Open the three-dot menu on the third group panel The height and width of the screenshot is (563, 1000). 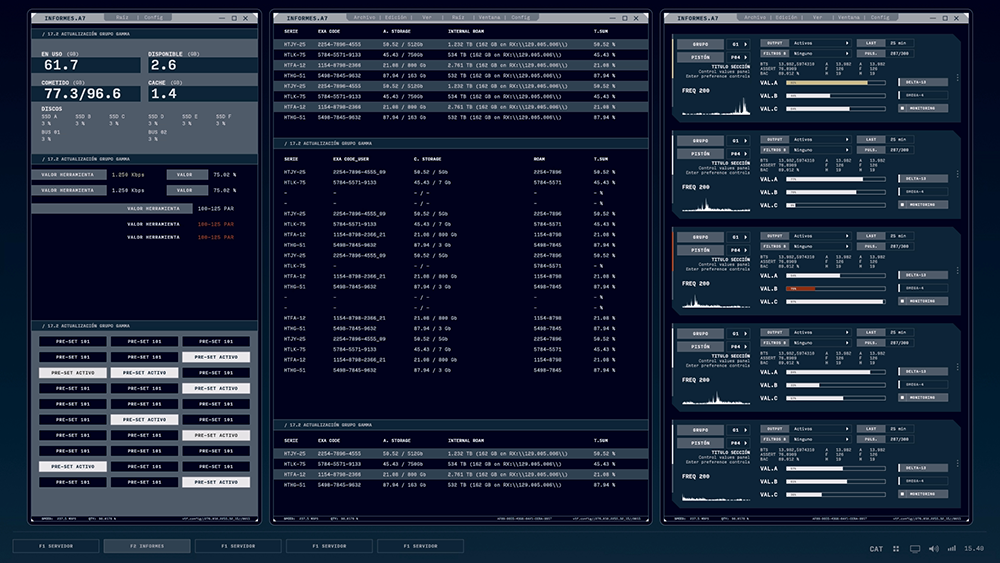[x=957, y=272]
